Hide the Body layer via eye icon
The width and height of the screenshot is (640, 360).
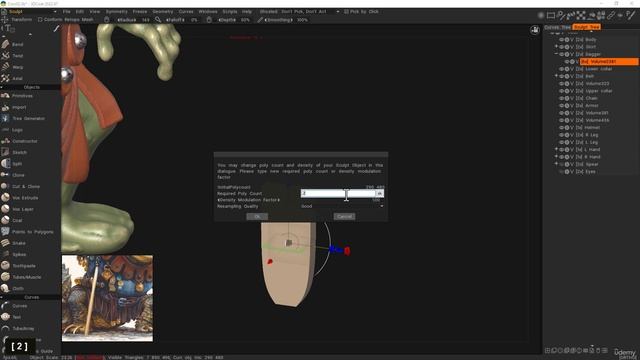561,40
